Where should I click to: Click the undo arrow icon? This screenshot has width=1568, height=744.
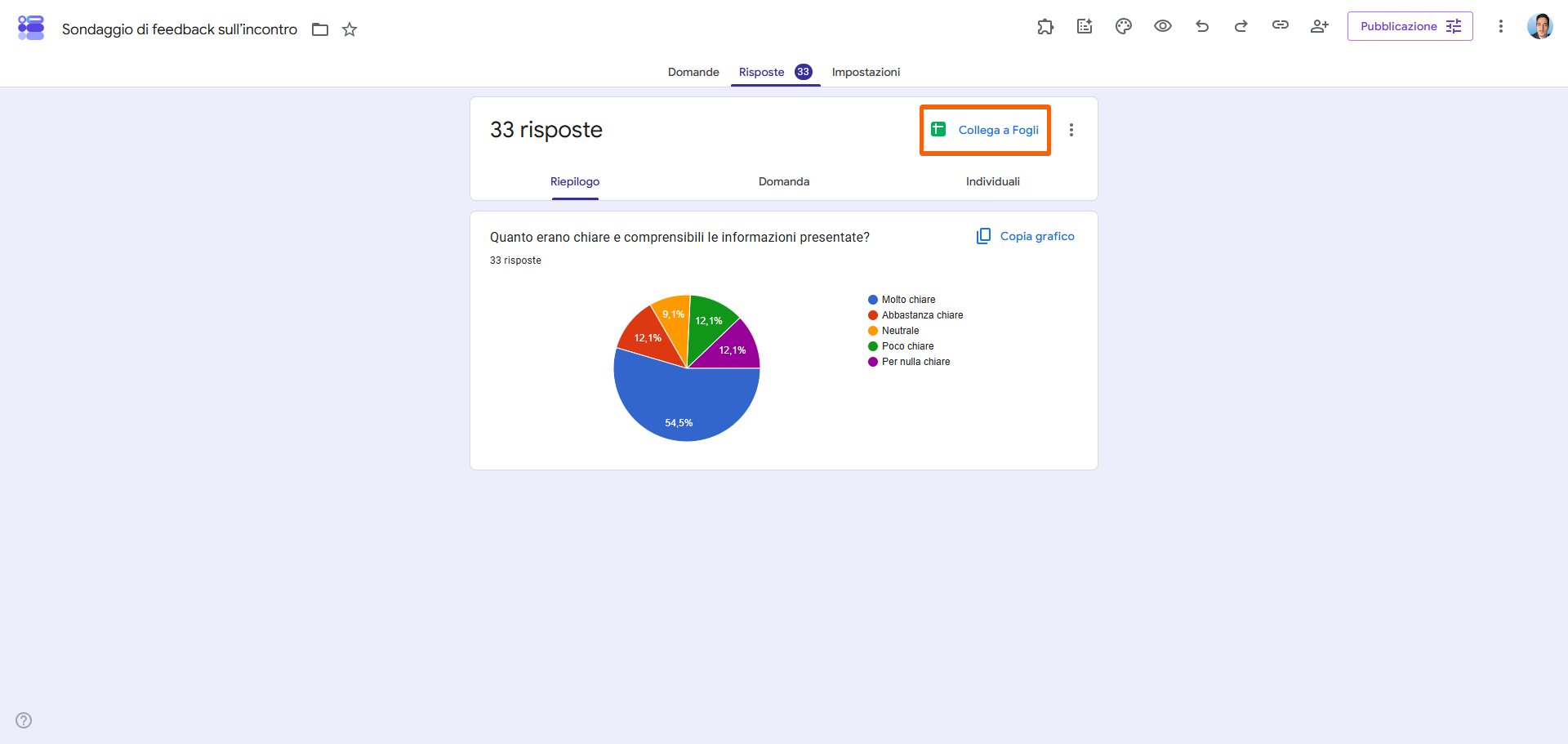click(x=1202, y=26)
